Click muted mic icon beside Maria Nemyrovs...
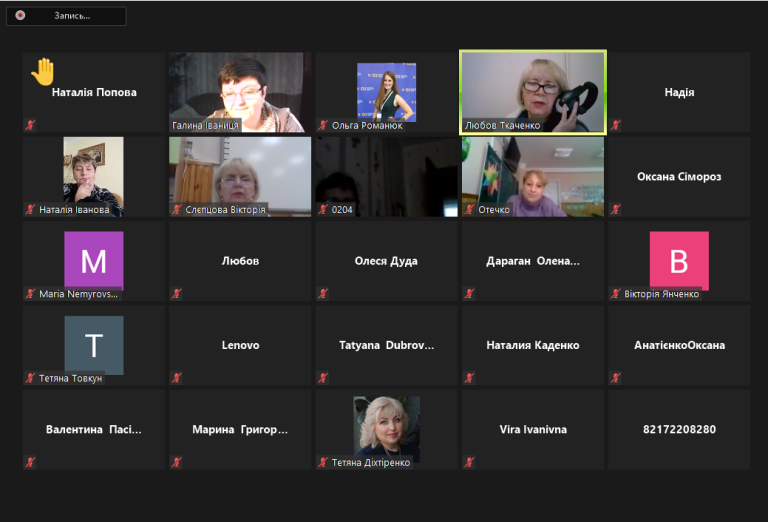 (30, 294)
